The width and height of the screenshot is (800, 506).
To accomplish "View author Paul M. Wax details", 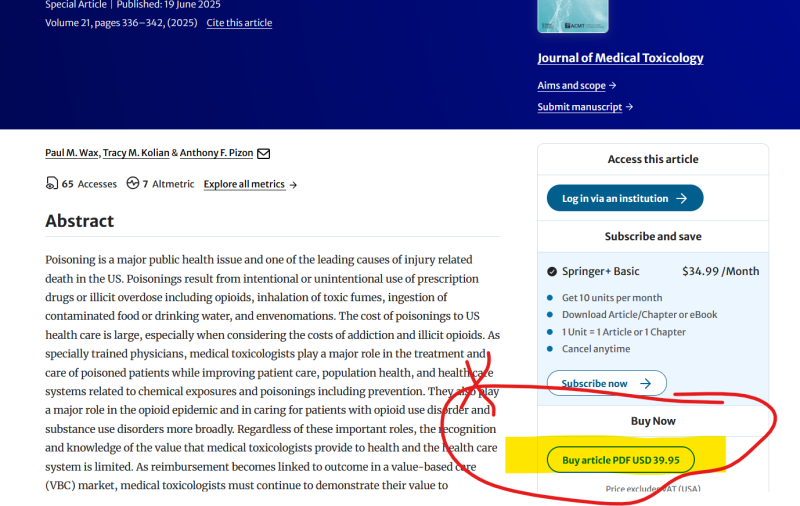I will coord(71,153).
